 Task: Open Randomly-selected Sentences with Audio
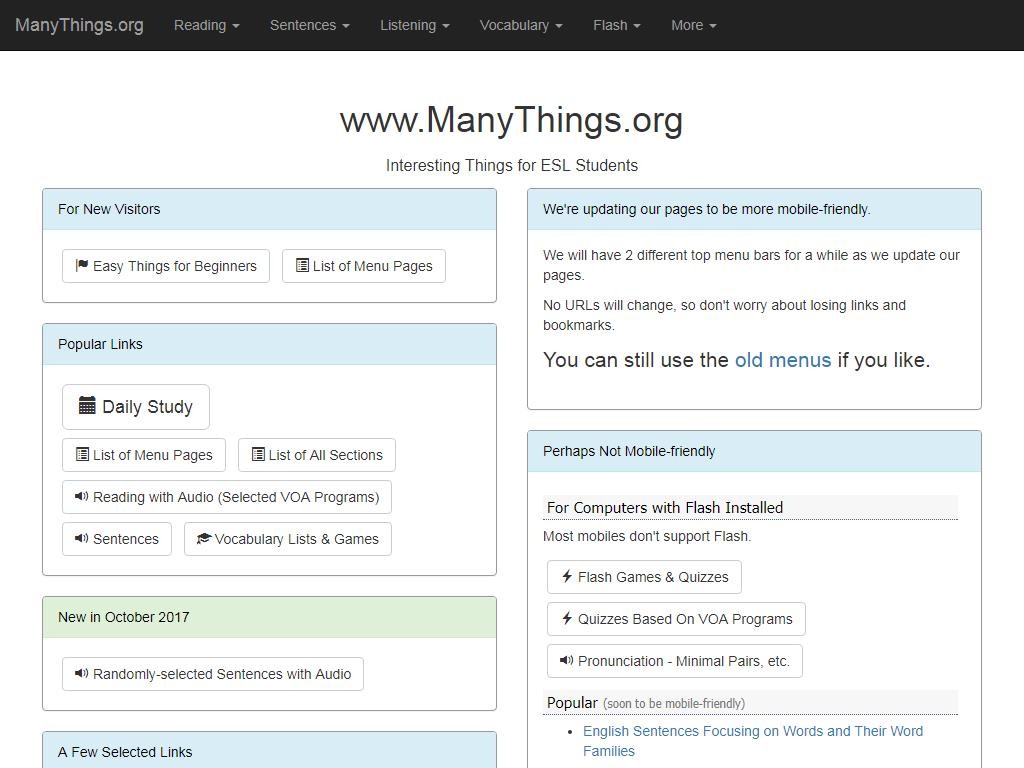pyautogui.click(x=213, y=674)
